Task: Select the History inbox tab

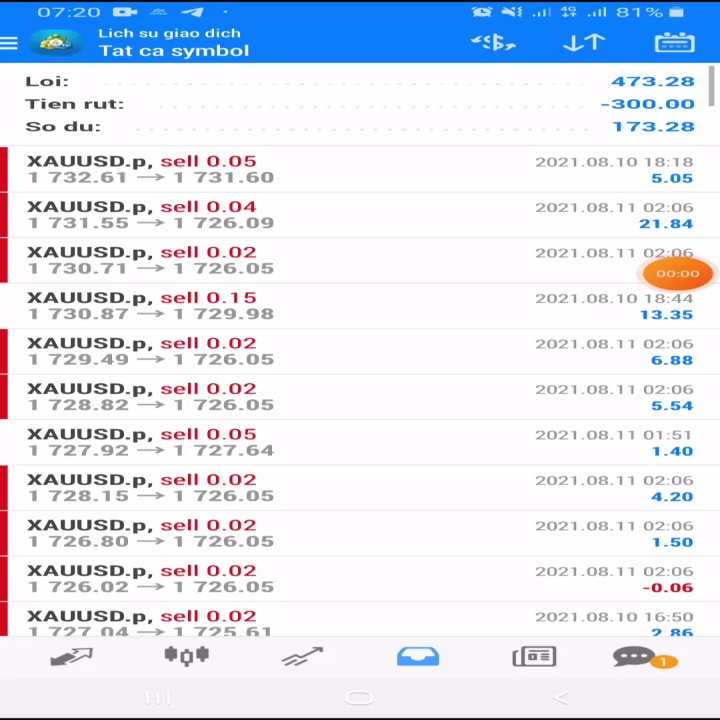Action: 418,656
